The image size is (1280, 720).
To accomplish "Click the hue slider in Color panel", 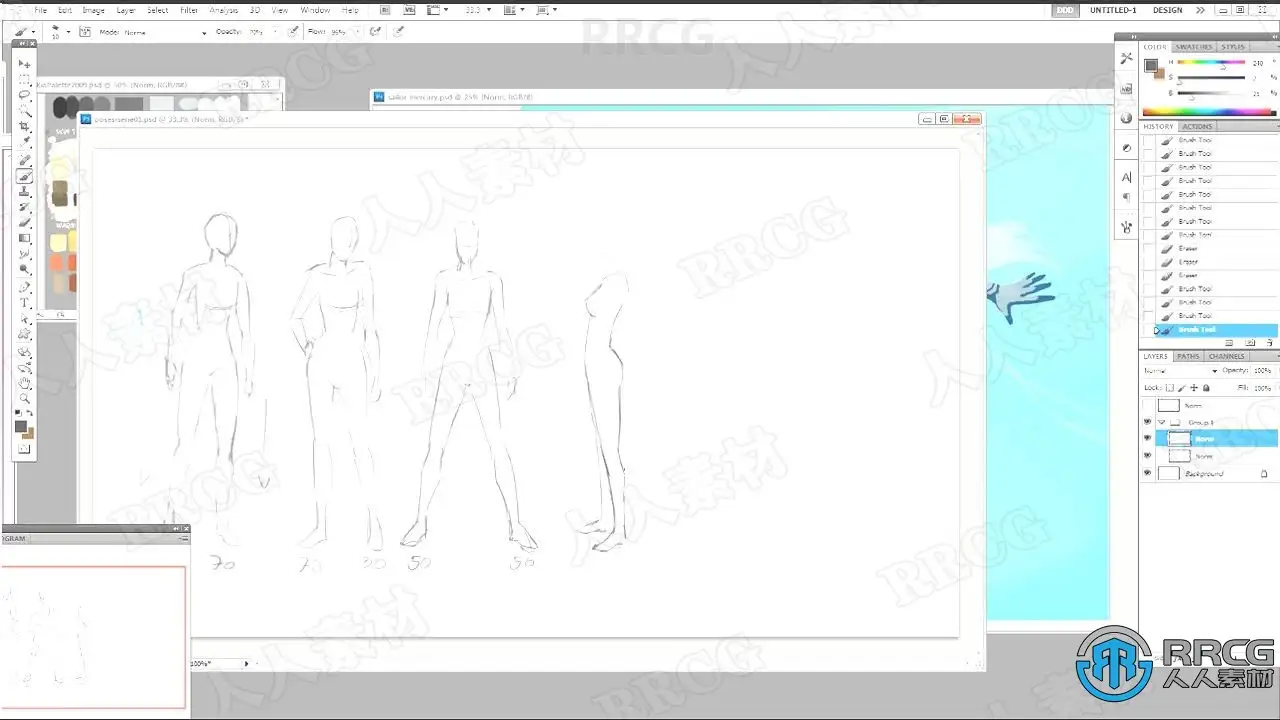I will pyautogui.click(x=1212, y=63).
